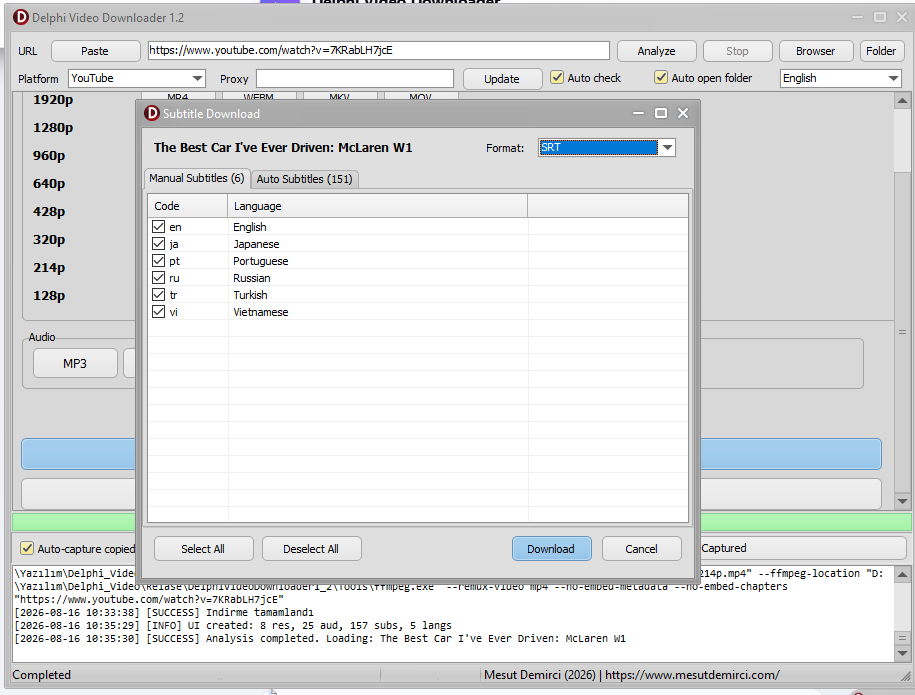Click the log panel scrollbar up arrow
This screenshot has width=915, height=695.
tap(902, 574)
